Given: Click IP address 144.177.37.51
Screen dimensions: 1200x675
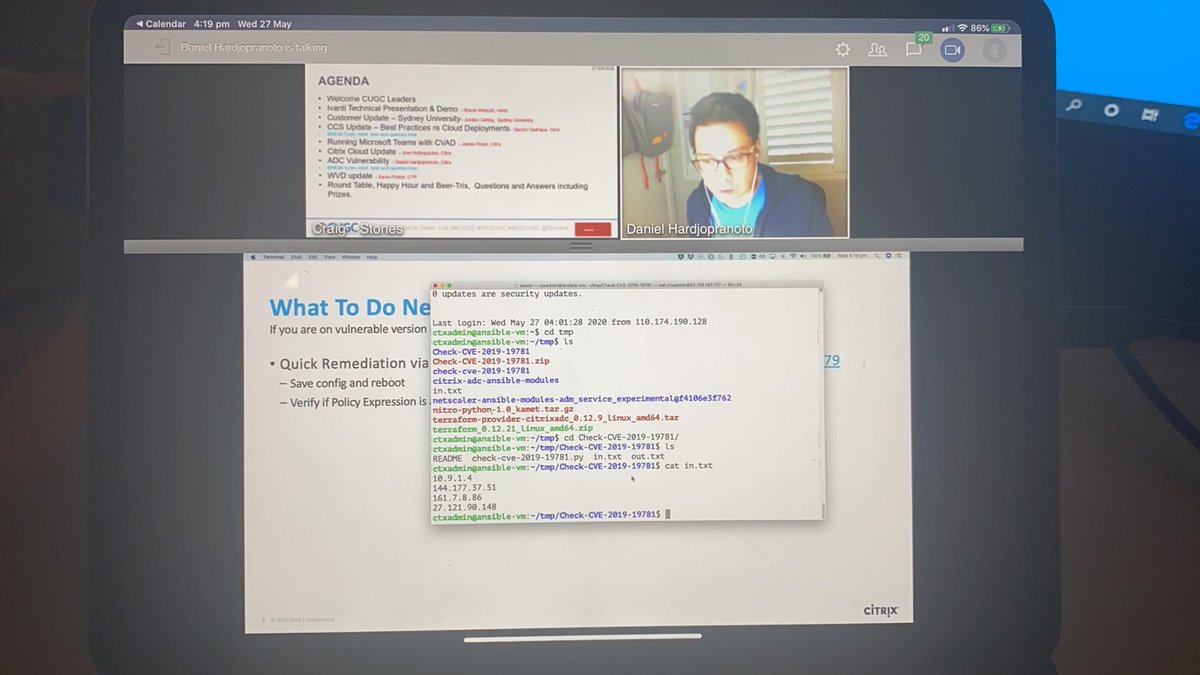Looking at the screenshot, I should (464, 487).
